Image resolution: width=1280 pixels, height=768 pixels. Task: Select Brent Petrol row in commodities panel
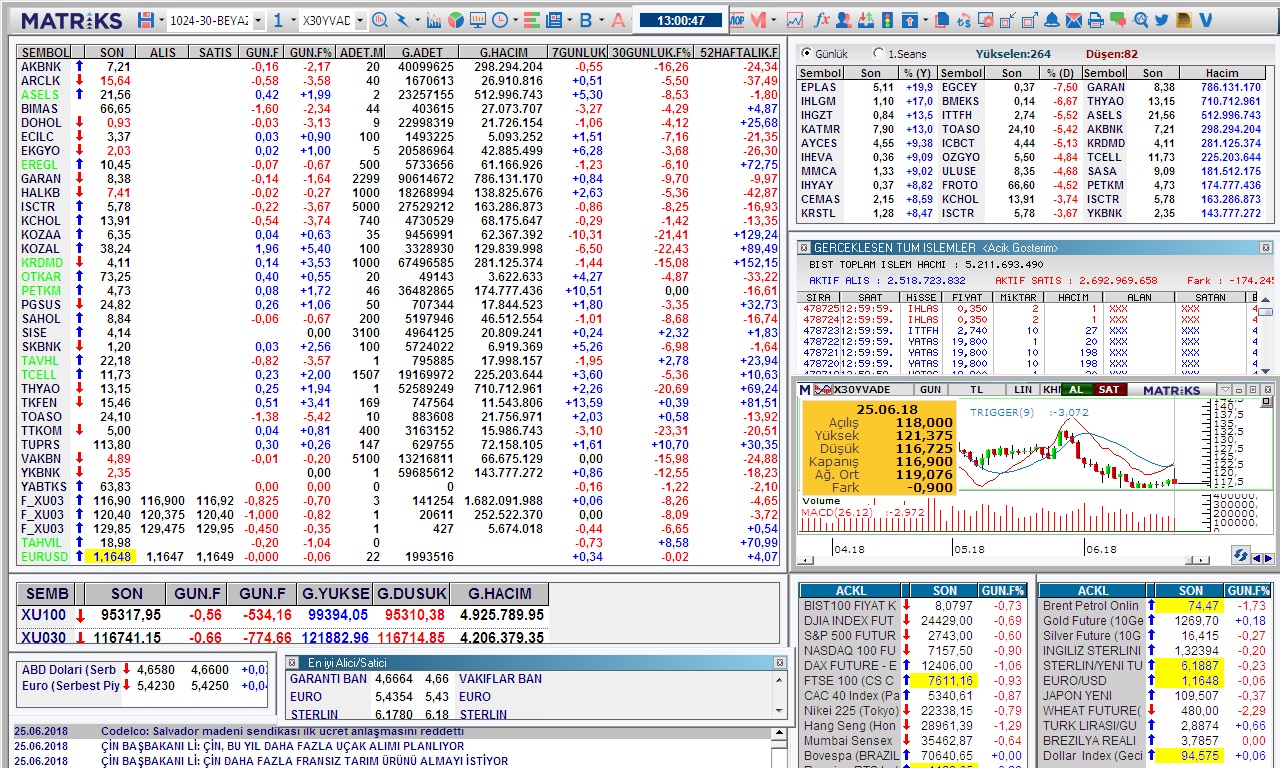[x=1155, y=605]
